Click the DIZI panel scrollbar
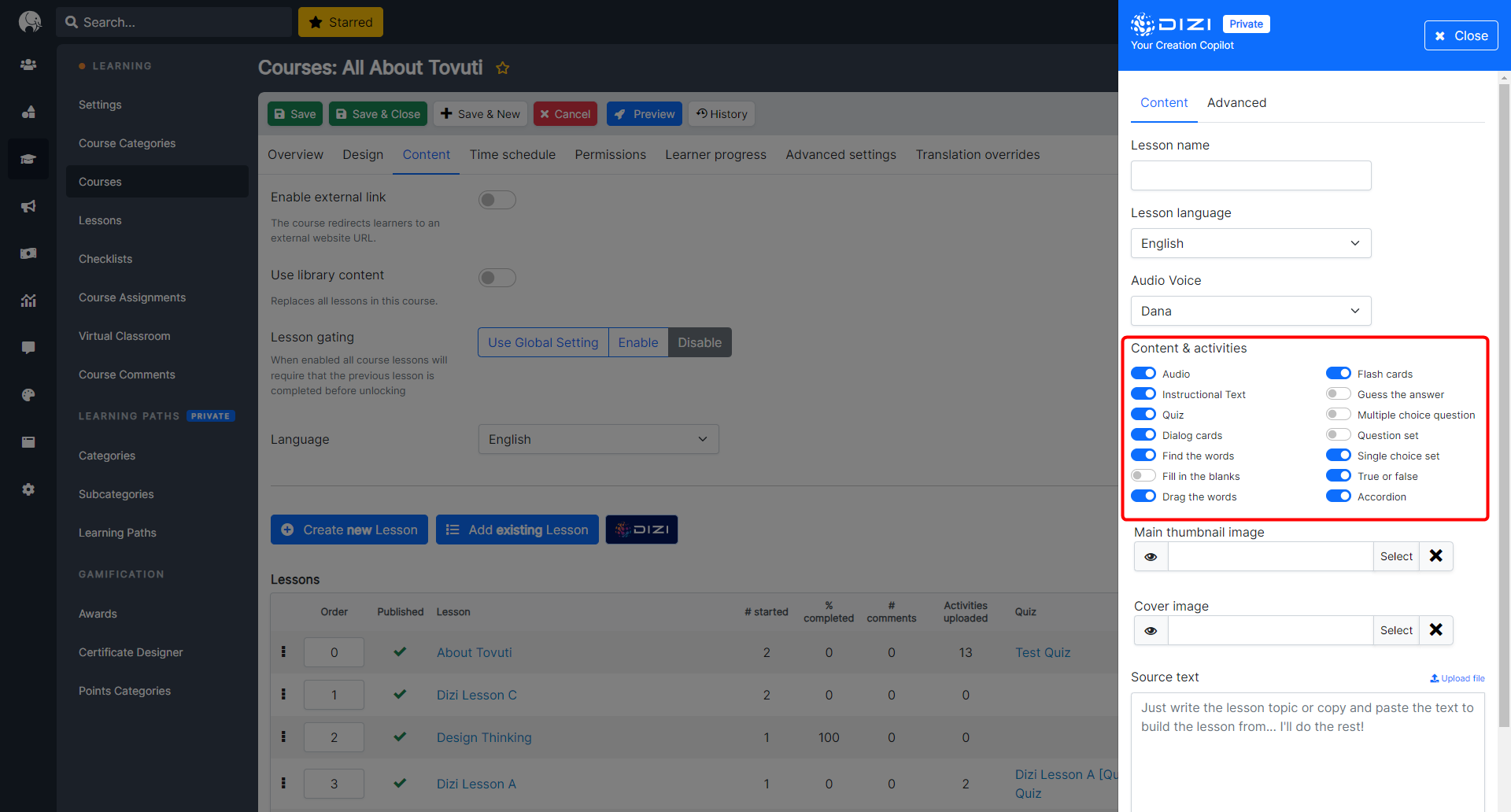 click(x=1505, y=405)
